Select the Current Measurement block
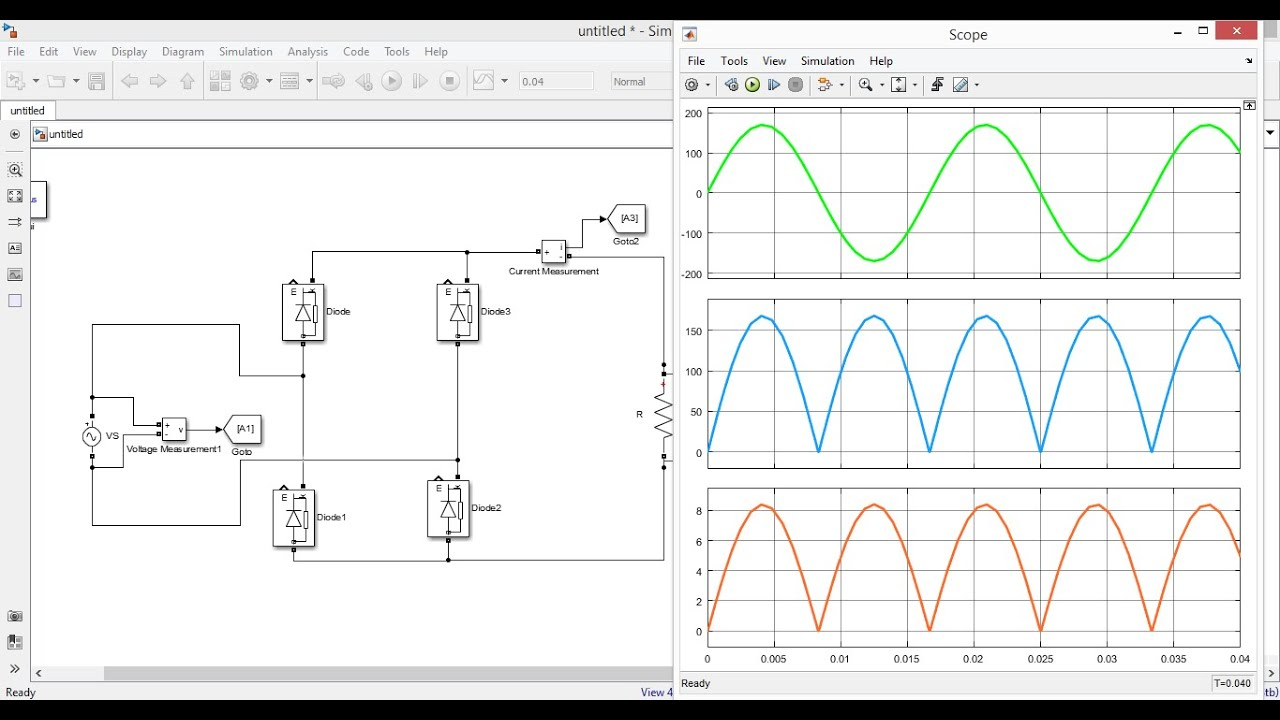 click(x=554, y=250)
